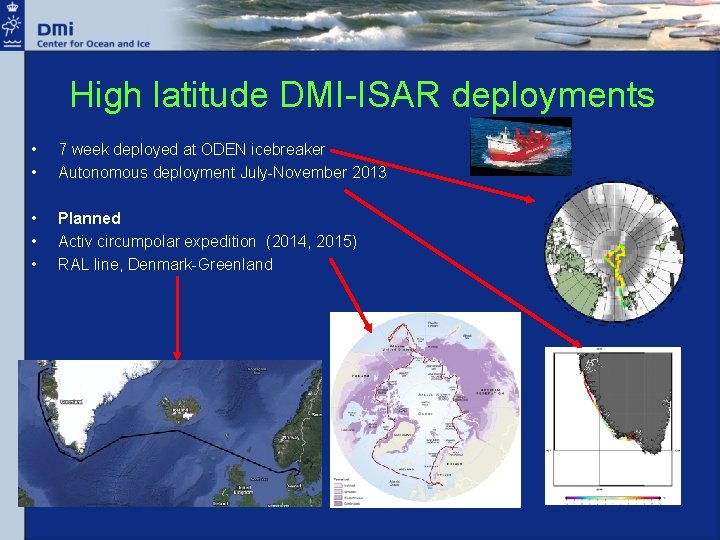Image resolution: width=720 pixels, height=540 pixels.
Task: Select the bold 'Planned' heading
Action: point(89,218)
